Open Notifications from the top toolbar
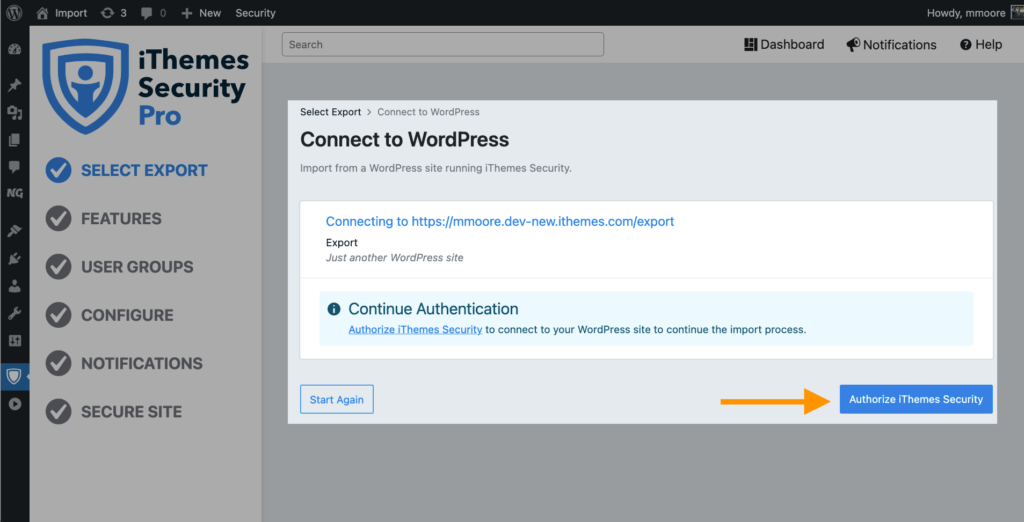The width and height of the screenshot is (1024, 522). tap(891, 44)
